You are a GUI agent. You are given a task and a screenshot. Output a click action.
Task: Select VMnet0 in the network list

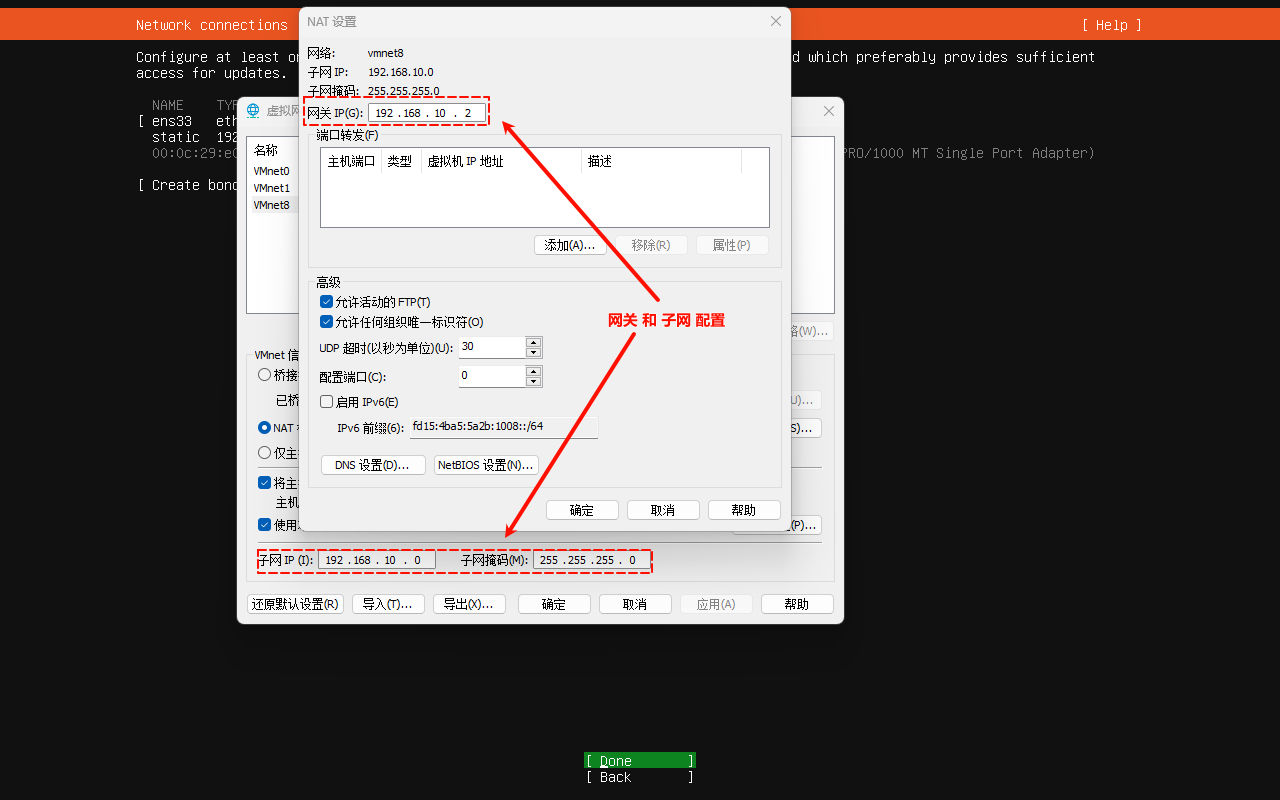(x=271, y=171)
